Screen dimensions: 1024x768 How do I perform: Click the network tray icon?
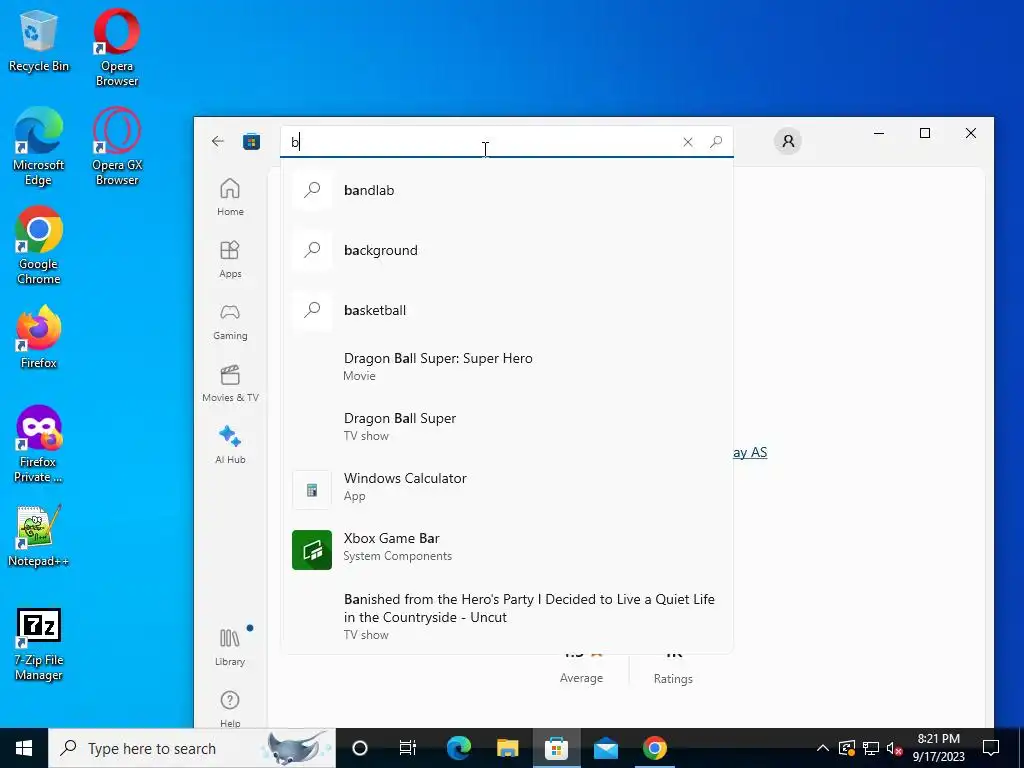[x=871, y=748]
